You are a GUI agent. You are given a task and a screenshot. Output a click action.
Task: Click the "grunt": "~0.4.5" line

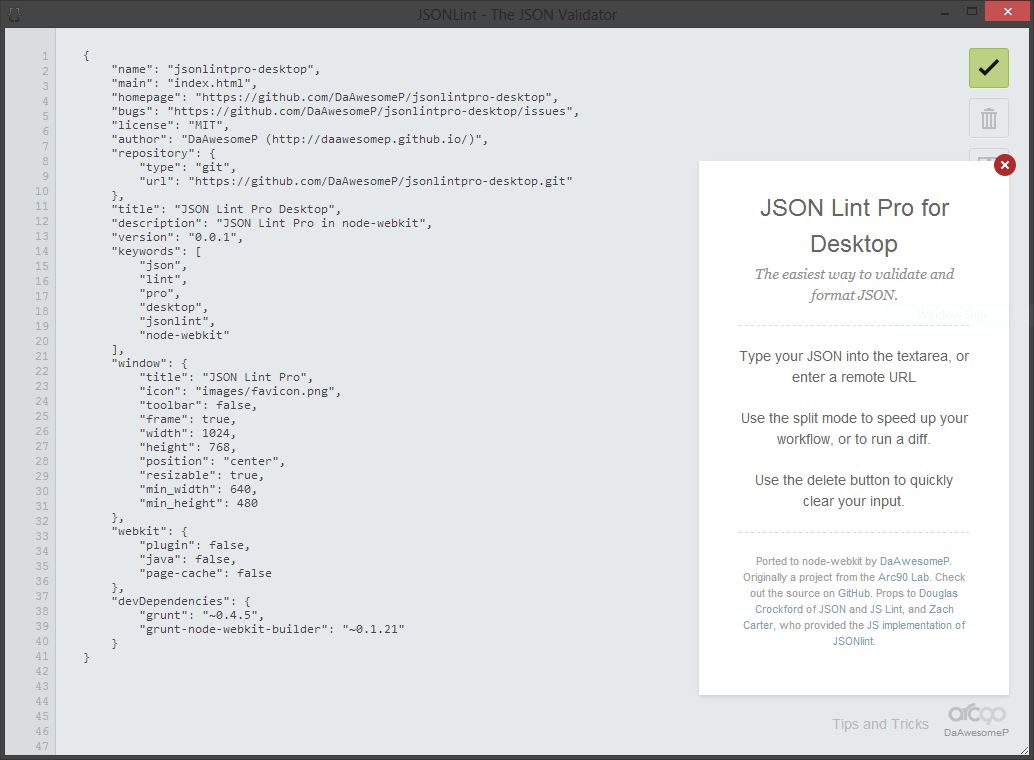click(201, 616)
